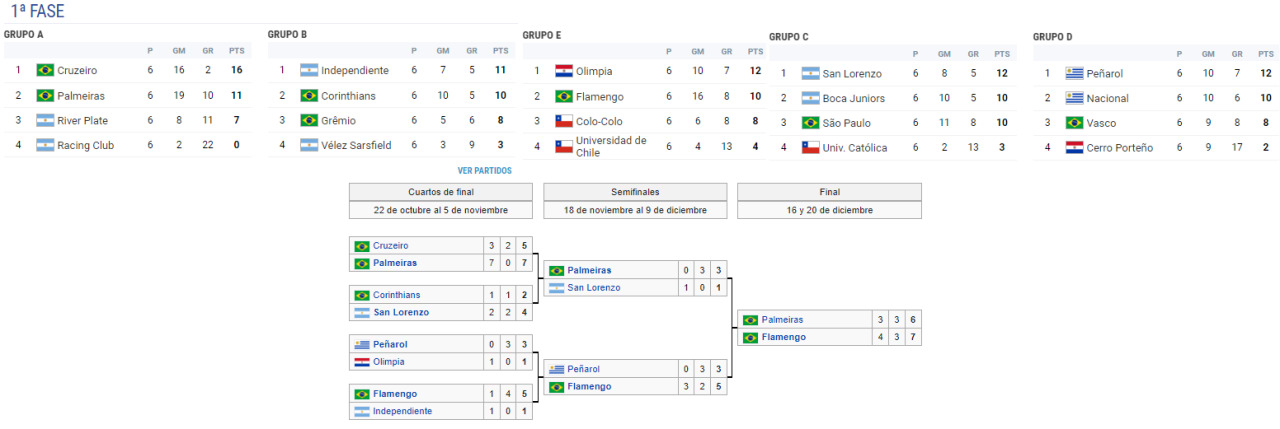1280x429 pixels.
Task: Expand matches via the VER PARTIDOS link
Action: 485,171
